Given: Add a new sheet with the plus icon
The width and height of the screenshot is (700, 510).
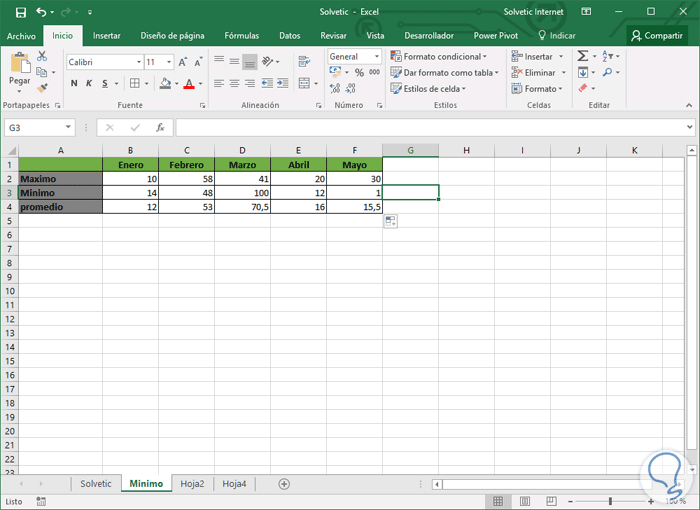Looking at the screenshot, I should pos(284,484).
